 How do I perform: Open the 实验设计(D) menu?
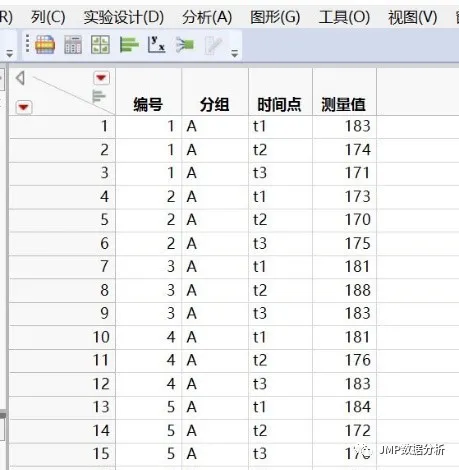tap(124, 17)
